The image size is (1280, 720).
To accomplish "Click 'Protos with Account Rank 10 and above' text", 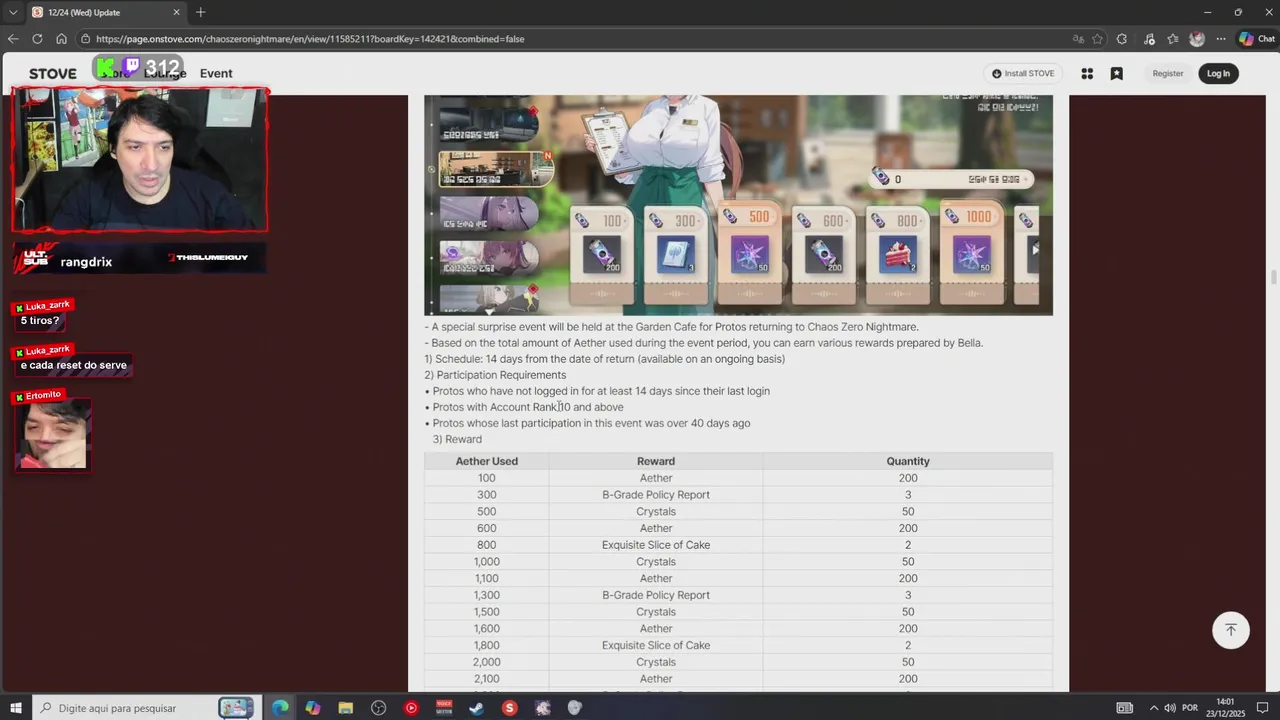I will point(528,407).
